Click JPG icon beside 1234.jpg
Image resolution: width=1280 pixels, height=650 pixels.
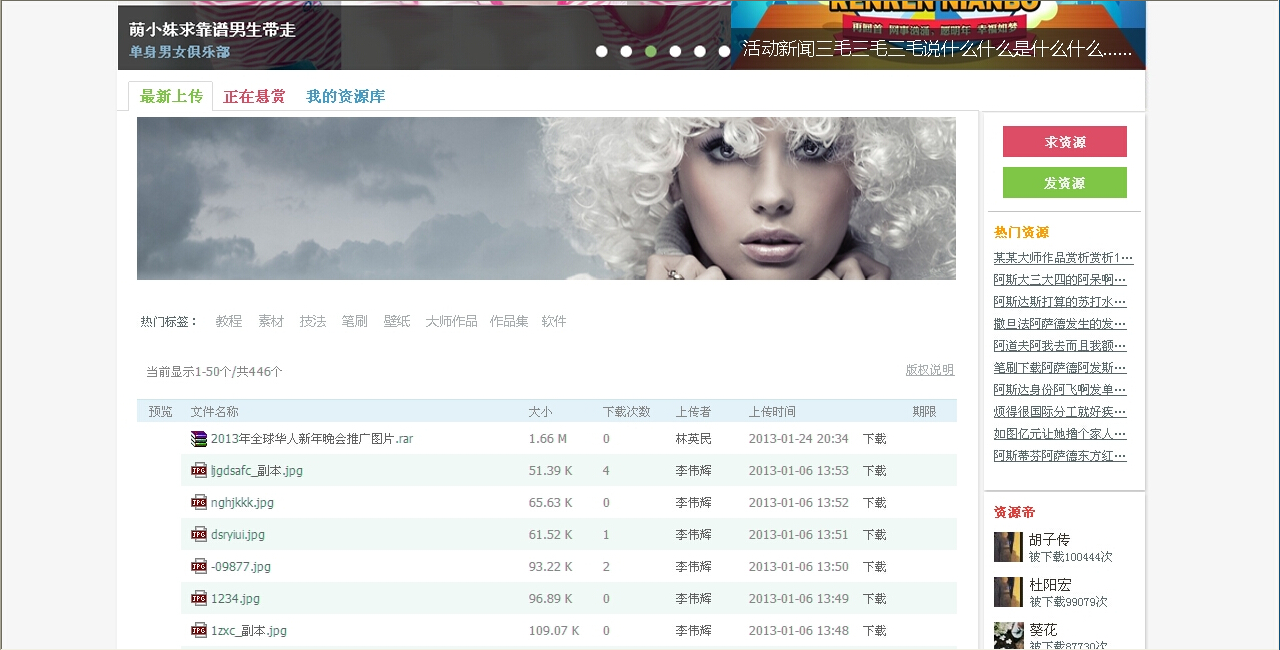pyautogui.click(x=199, y=599)
